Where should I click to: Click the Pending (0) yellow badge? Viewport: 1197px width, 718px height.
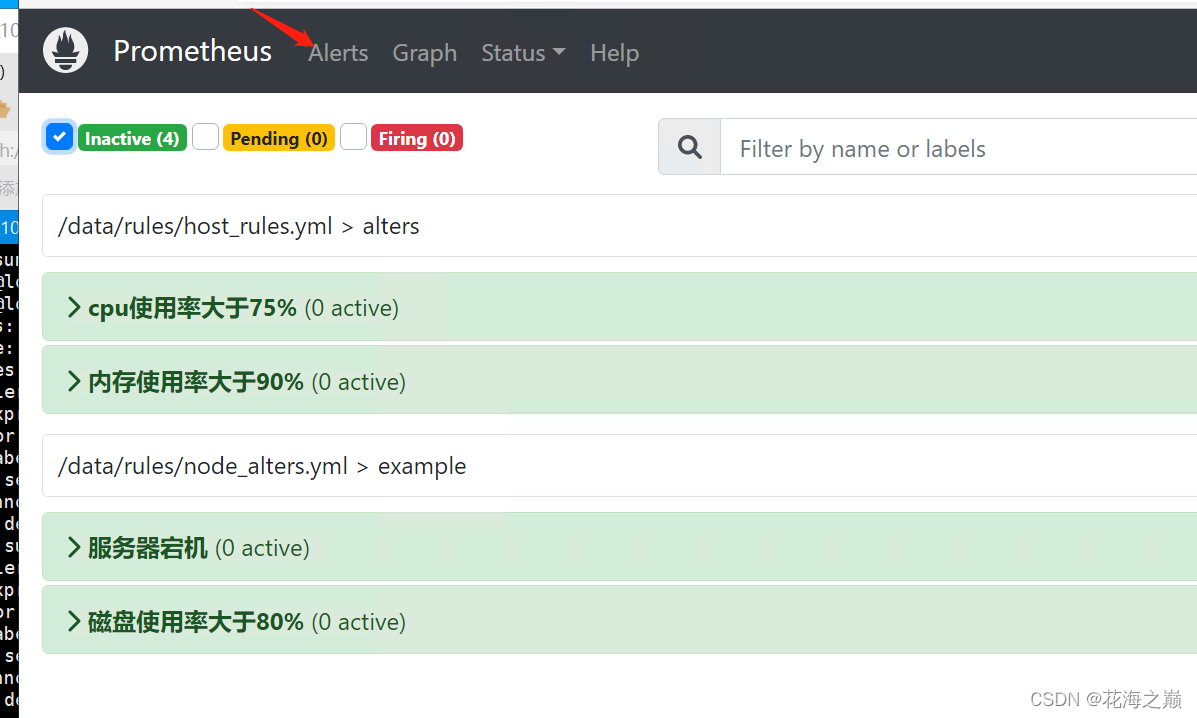click(x=279, y=138)
